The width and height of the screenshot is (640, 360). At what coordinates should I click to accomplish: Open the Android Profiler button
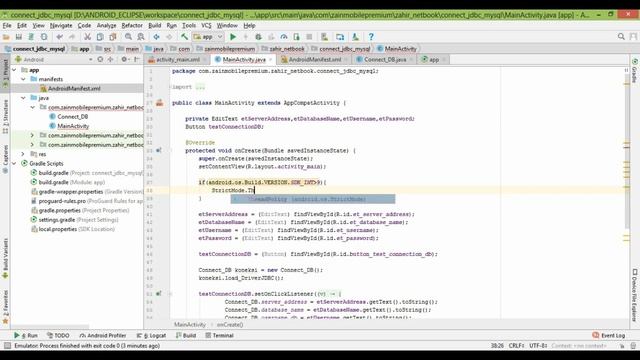tap(103, 336)
